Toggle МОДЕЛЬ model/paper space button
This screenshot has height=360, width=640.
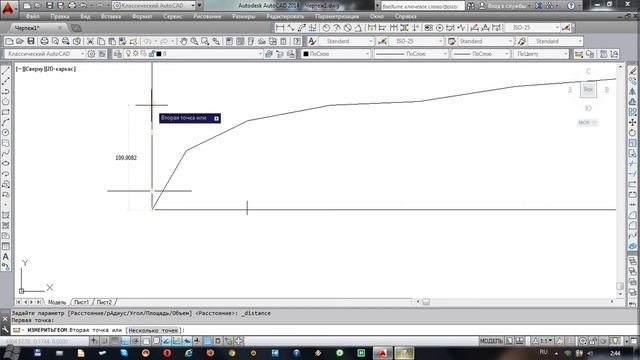(491, 341)
